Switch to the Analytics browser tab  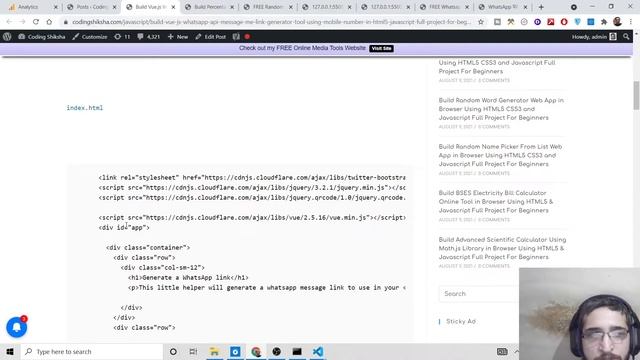[x=28, y=7]
